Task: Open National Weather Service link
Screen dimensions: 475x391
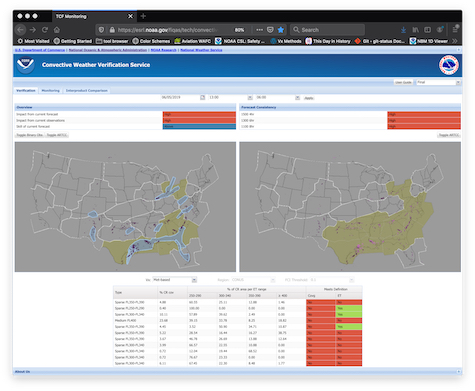Action: pyautogui.click(x=201, y=50)
